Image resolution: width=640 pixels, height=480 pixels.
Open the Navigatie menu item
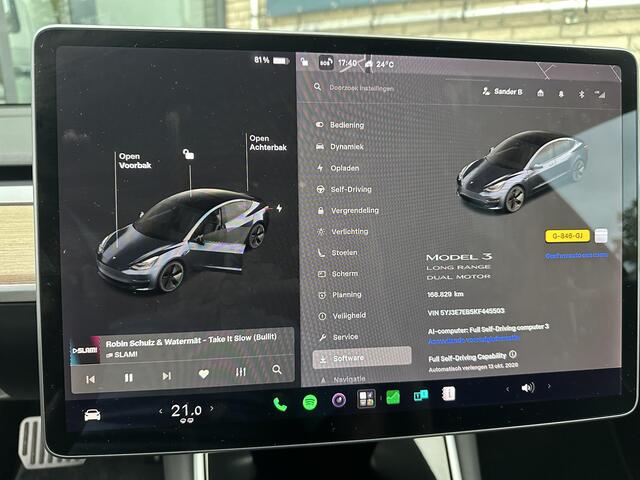343,379
